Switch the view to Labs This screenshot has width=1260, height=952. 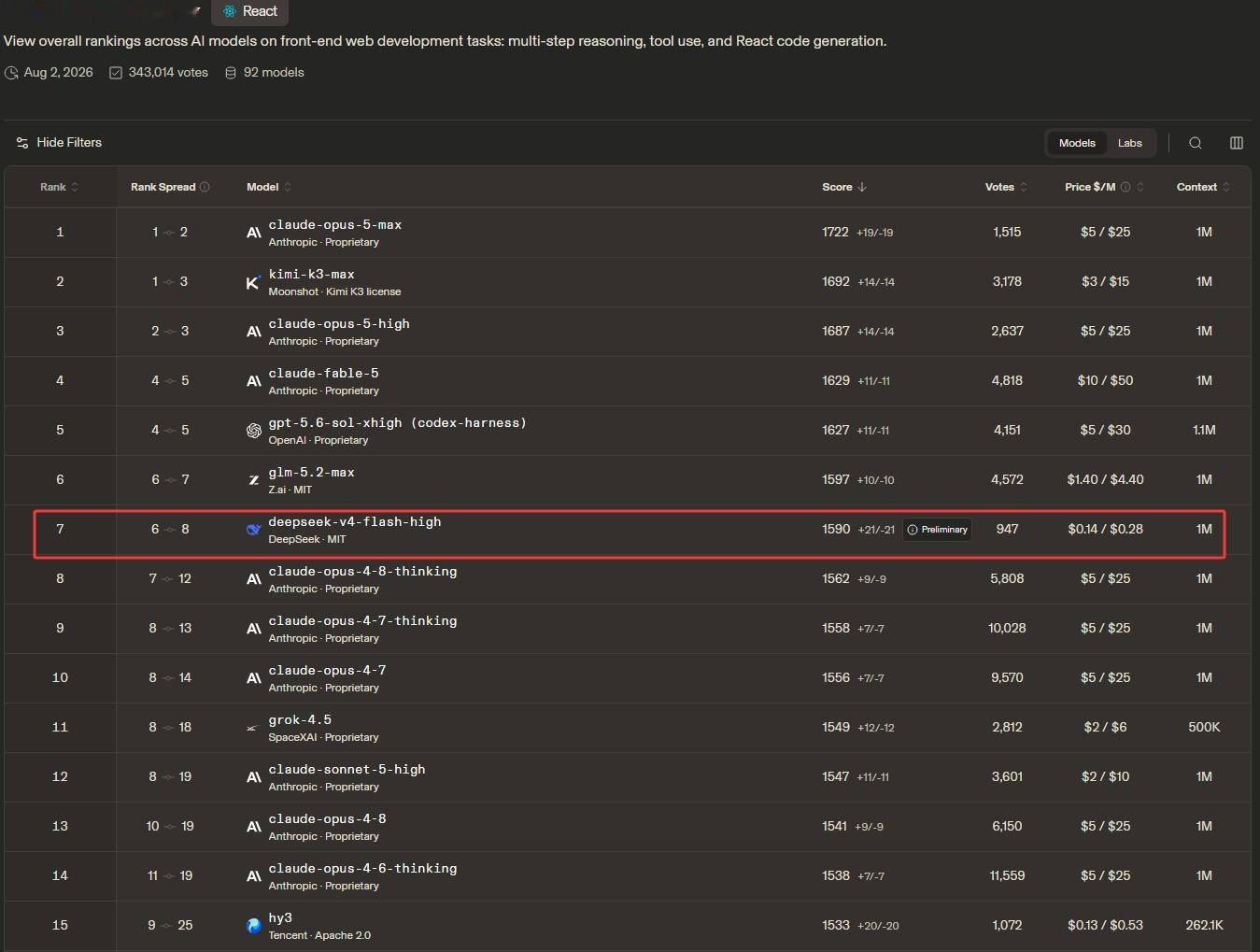[x=1129, y=143]
